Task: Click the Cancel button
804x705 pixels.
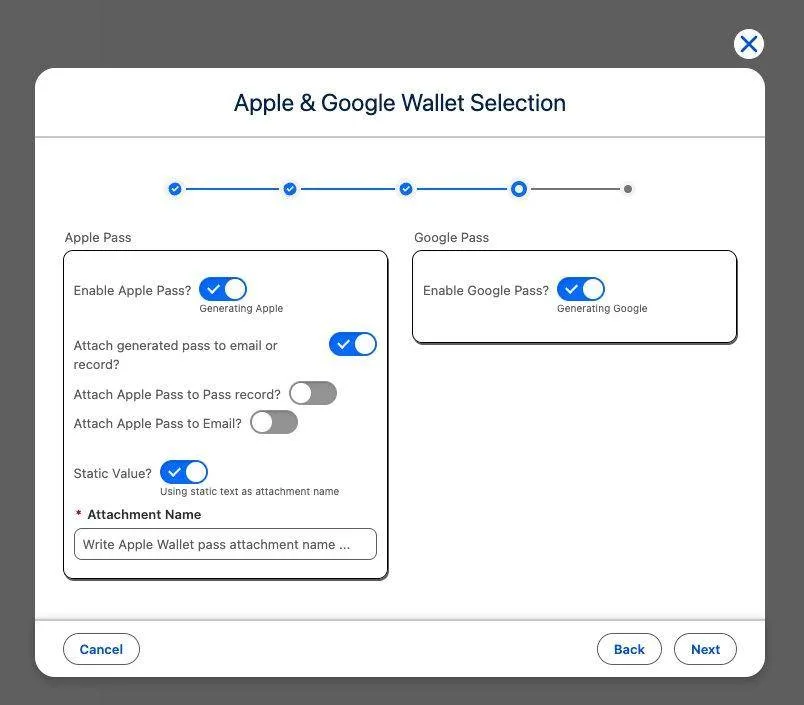Action: pyautogui.click(x=101, y=649)
